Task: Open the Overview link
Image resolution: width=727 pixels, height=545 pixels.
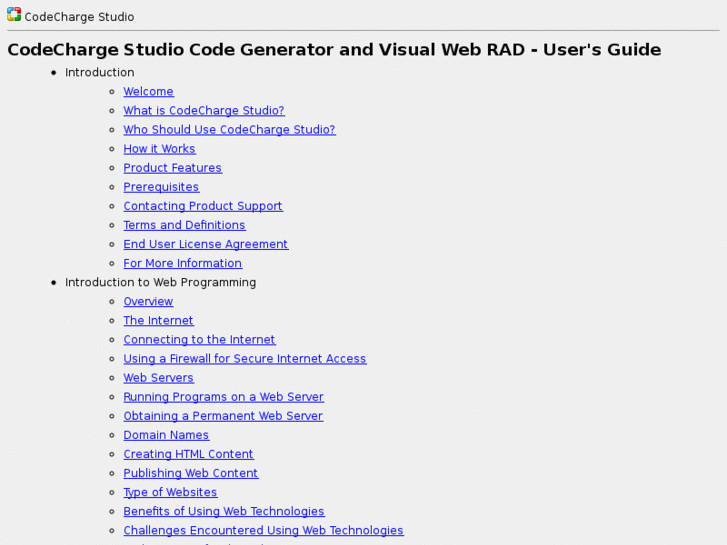Action: point(148,302)
